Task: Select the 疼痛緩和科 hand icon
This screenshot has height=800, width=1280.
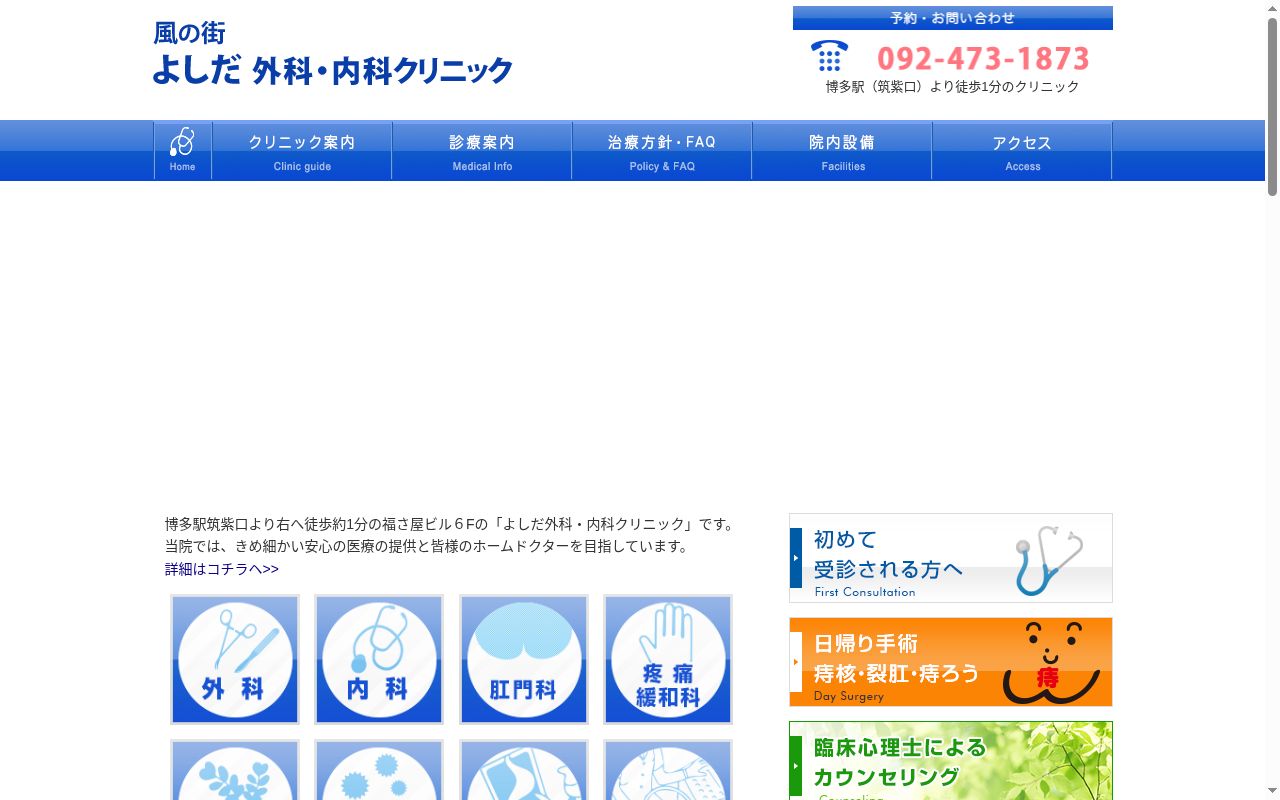Action: pos(668,659)
